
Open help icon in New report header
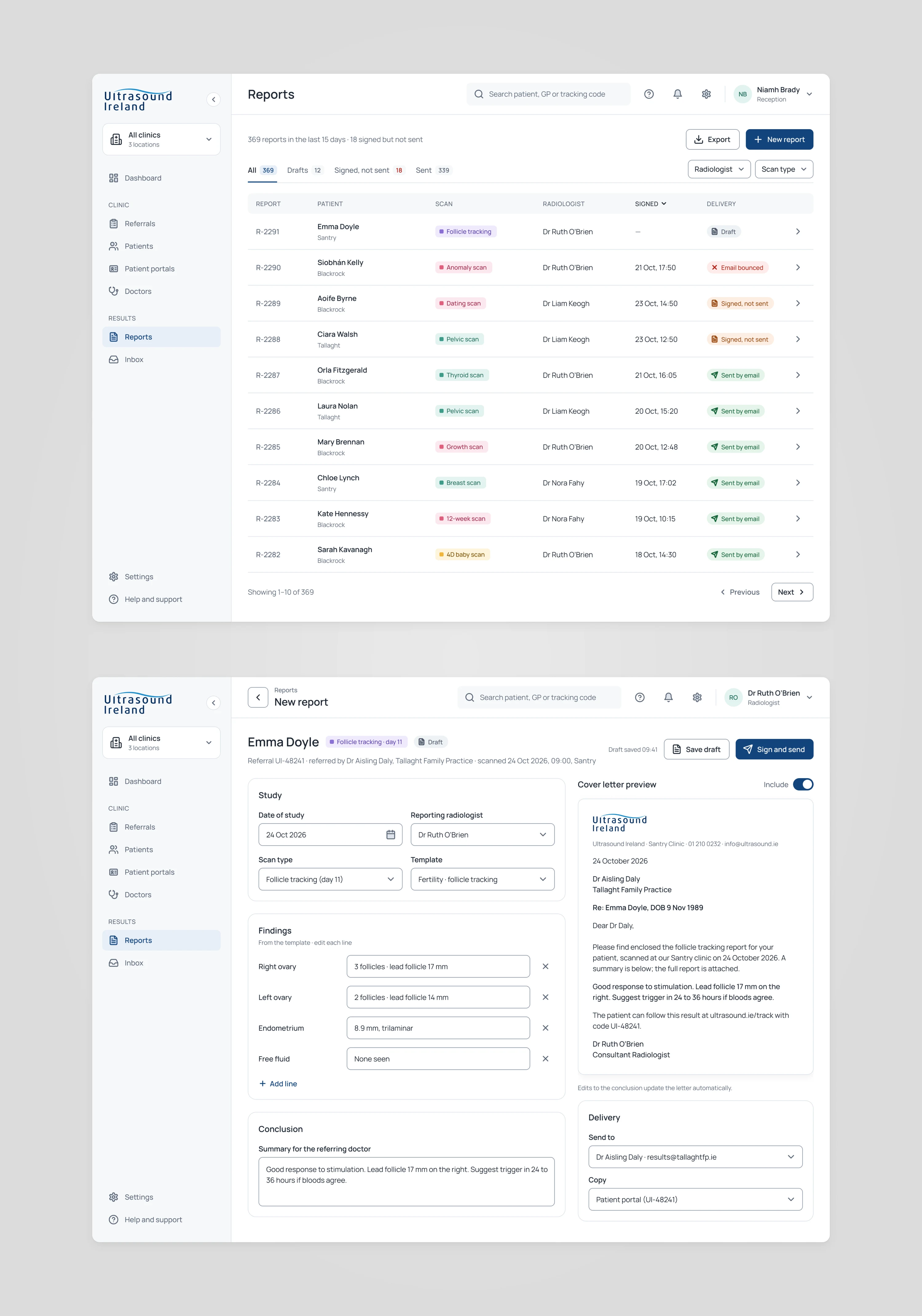tap(640, 698)
